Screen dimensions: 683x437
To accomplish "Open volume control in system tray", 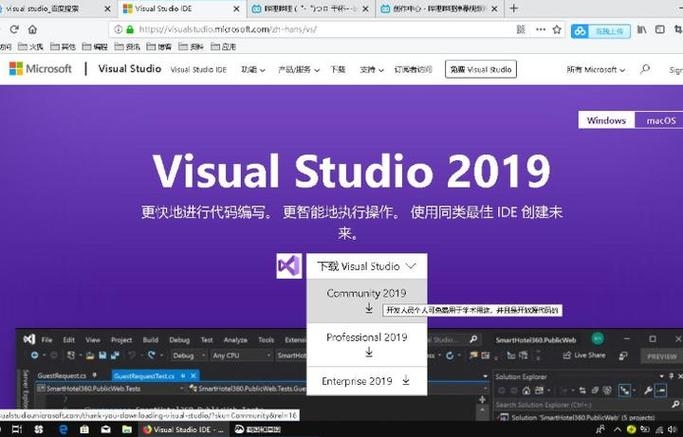I will 671,430.
